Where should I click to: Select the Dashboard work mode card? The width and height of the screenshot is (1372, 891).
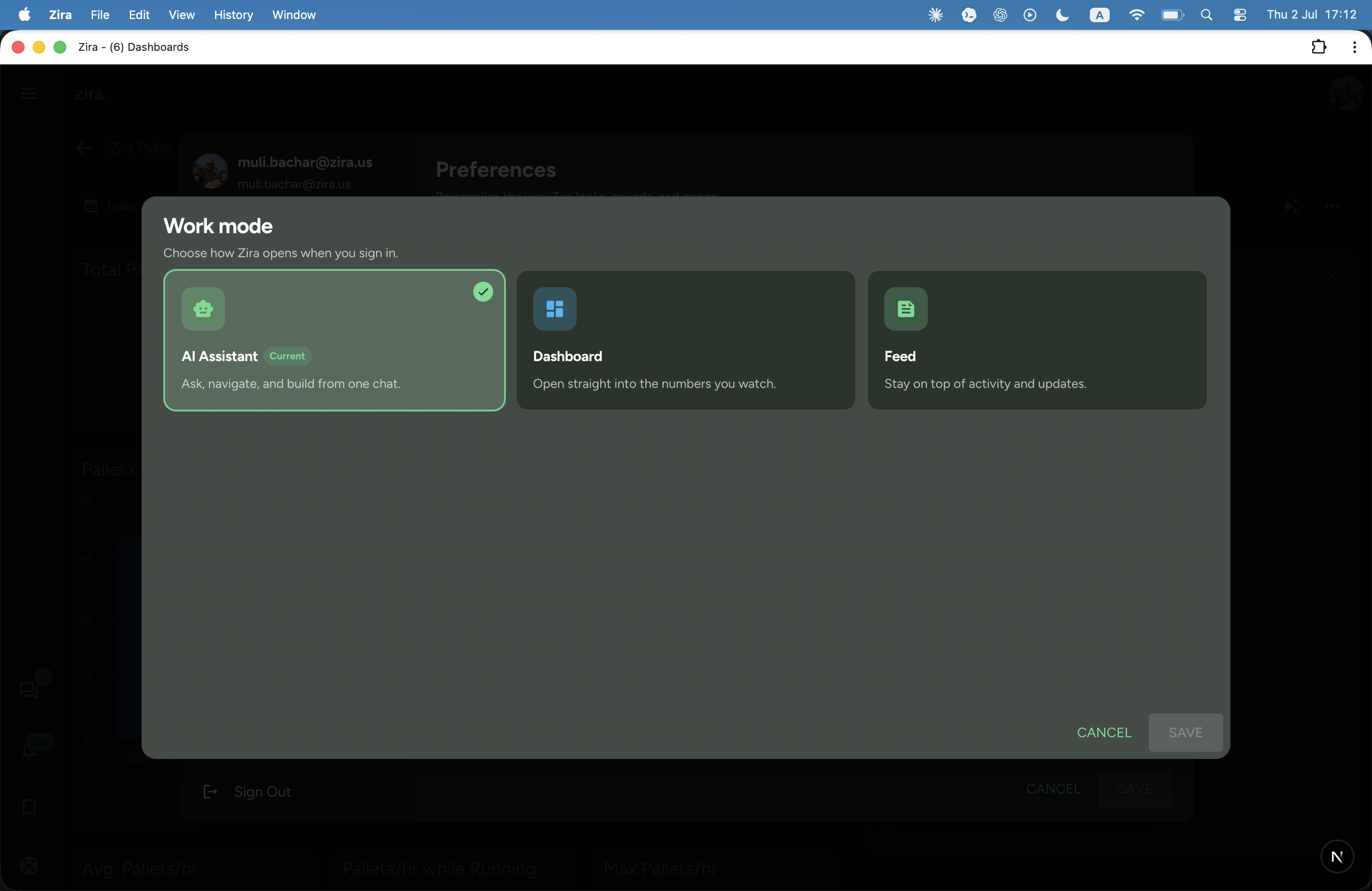point(686,340)
